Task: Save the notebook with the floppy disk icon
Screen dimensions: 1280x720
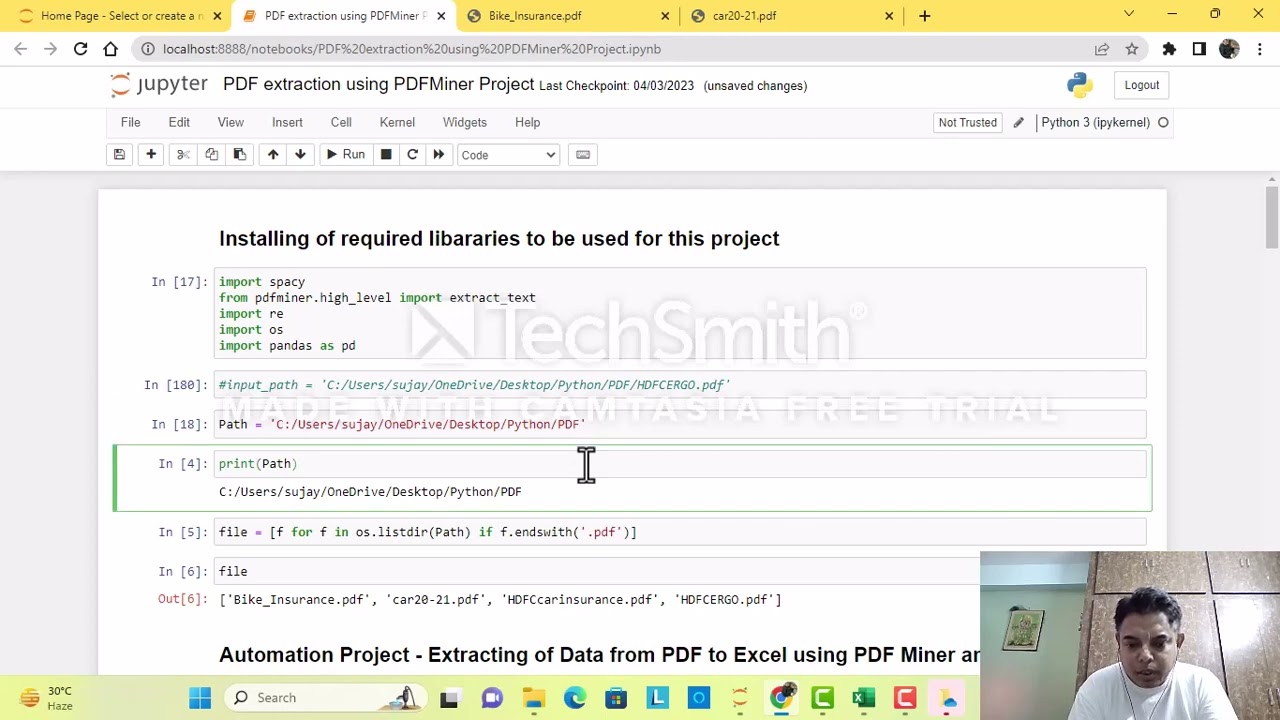Action: click(x=119, y=155)
